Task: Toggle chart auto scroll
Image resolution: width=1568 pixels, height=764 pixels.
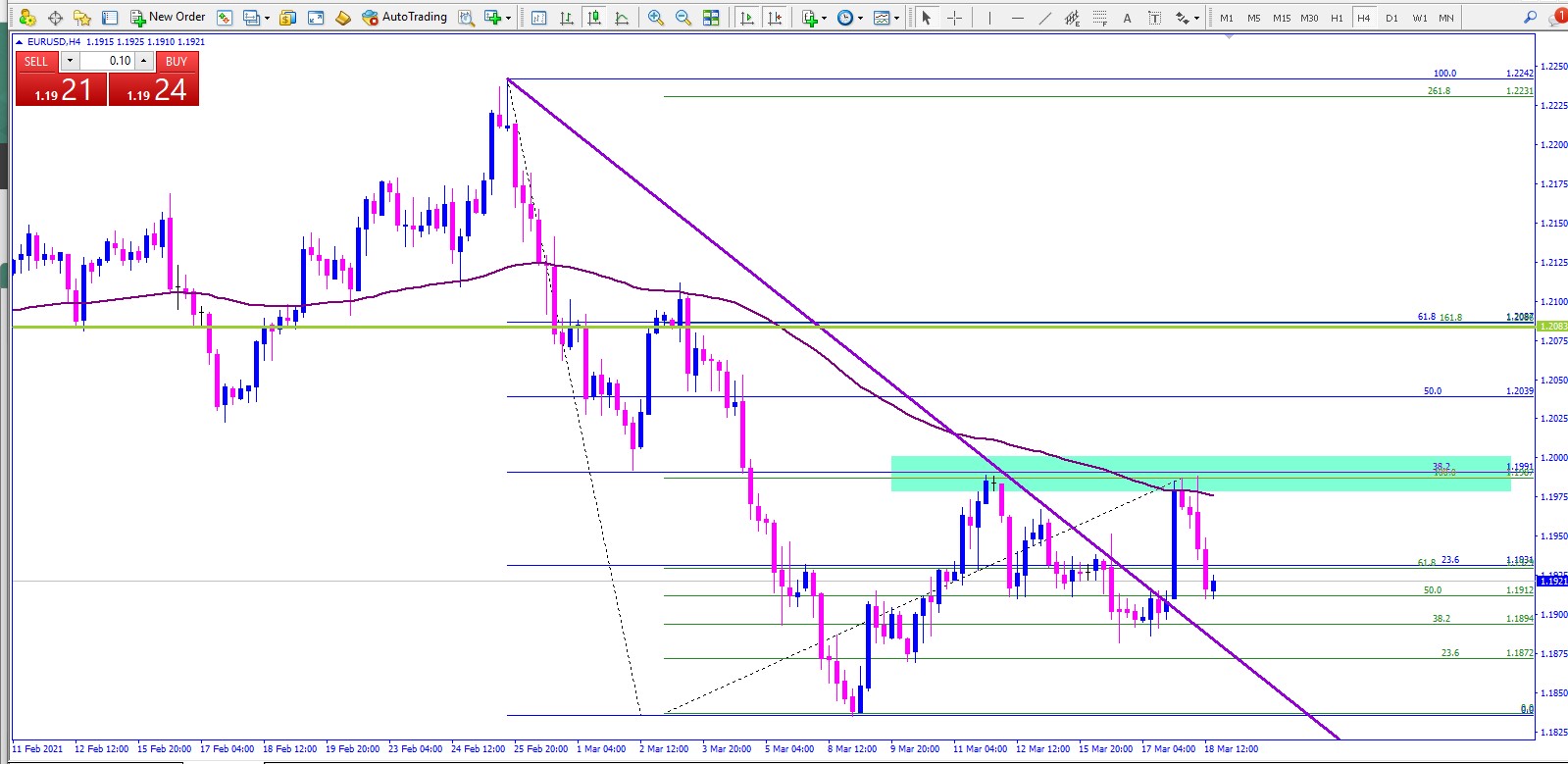Action: (x=747, y=17)
